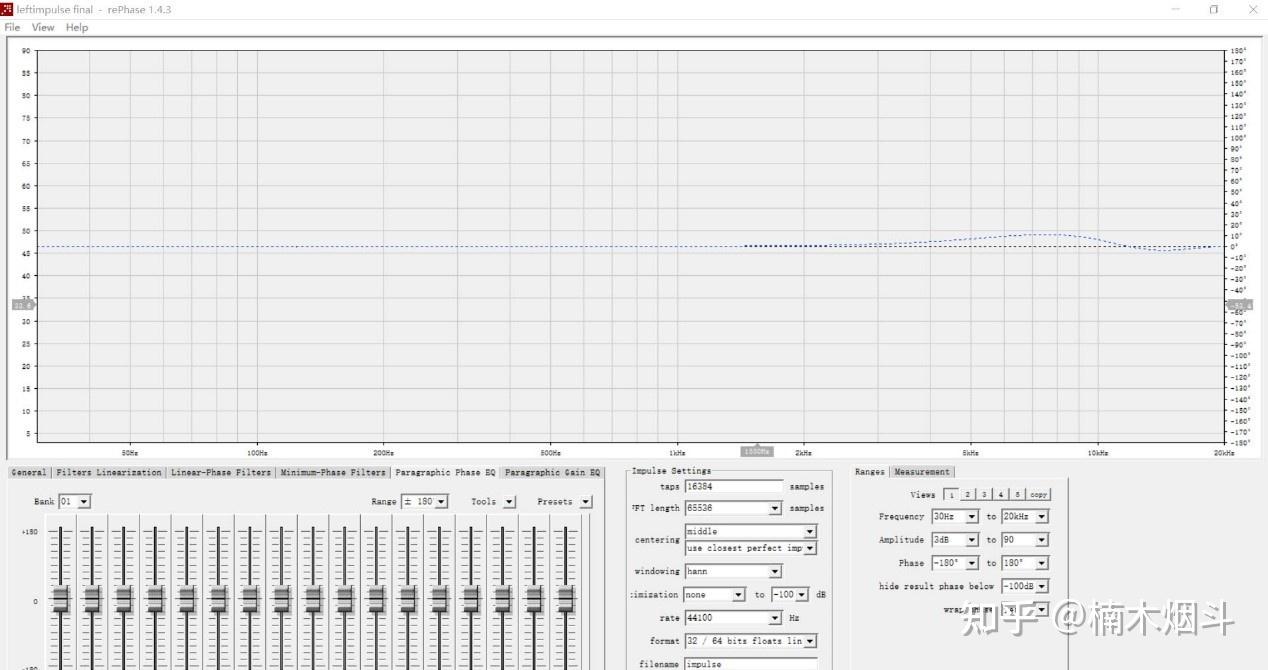Expand the 'hide result phase below' dropdown
1268x670 pixels.
[1025, 586]
